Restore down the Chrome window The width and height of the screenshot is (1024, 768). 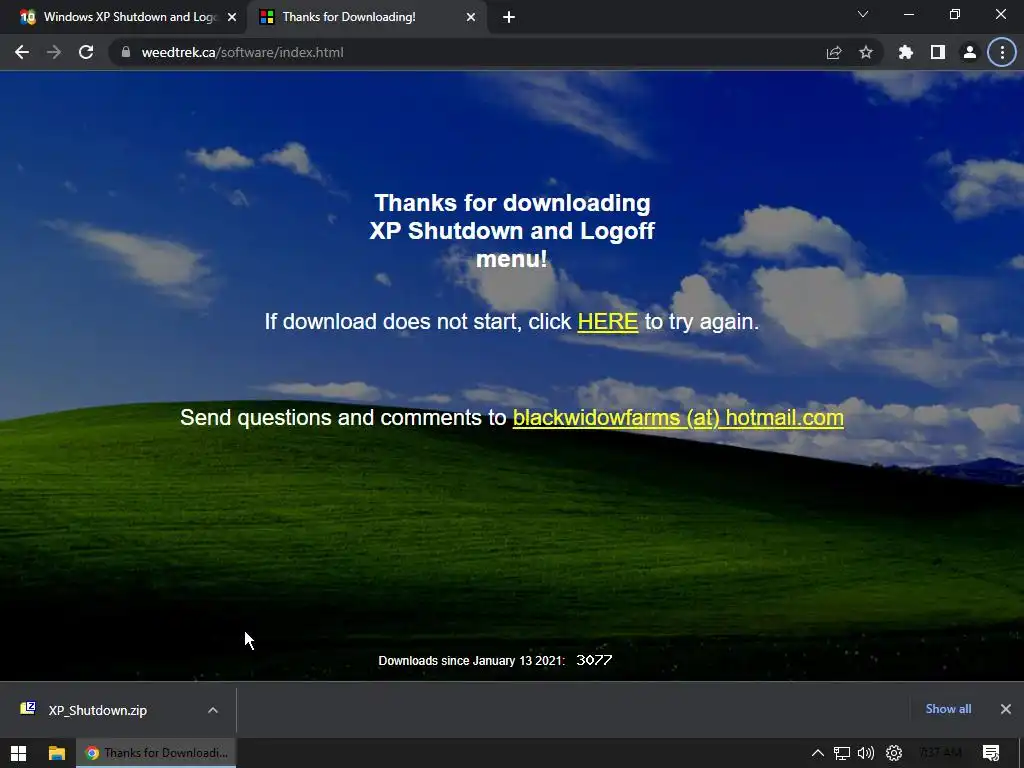tap(955, 14)
